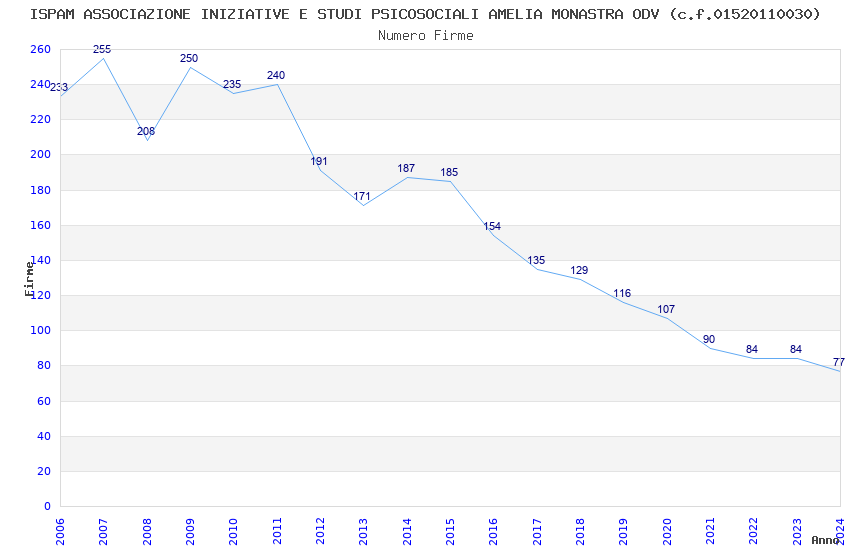Select the 208 data label for 2008
Screen dimensions: 850x550
[146, 131]
